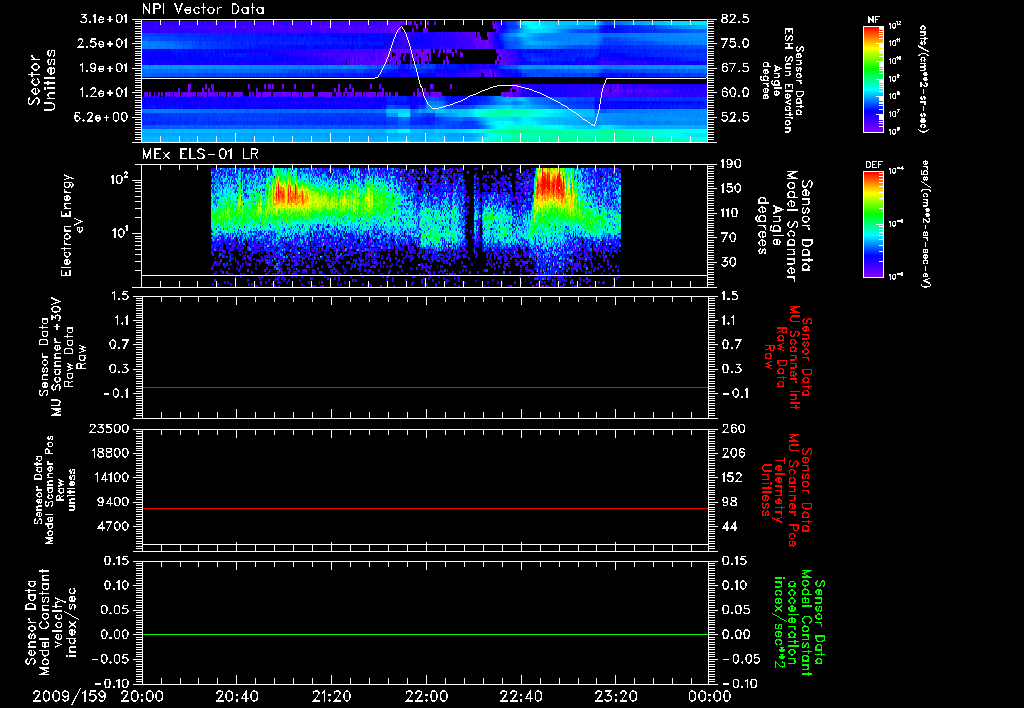Click the 30 scanner angle axis value
This screenshot has height=708, width=1024.
point(729,263)
